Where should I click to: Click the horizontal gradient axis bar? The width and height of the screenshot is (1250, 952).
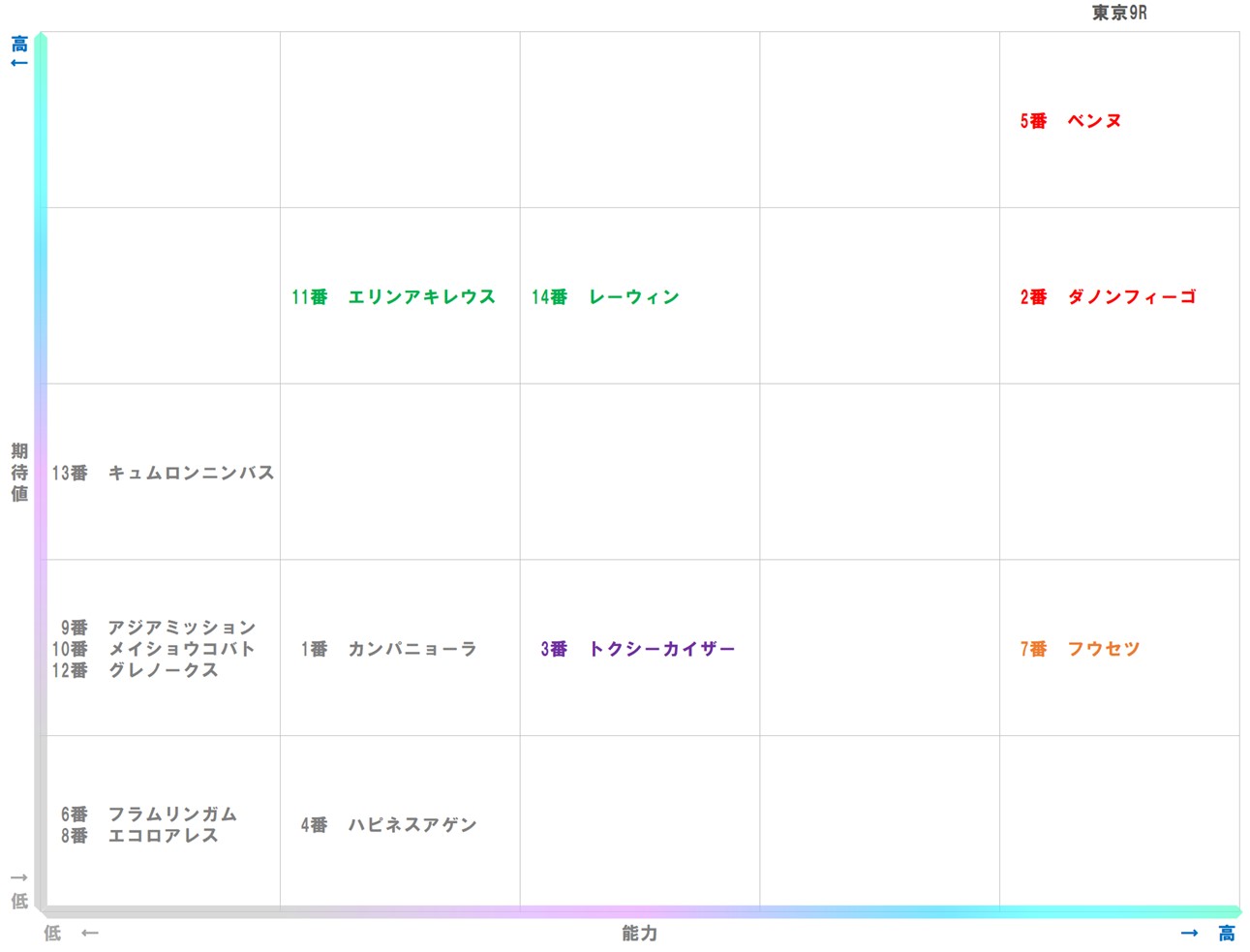coord(639,911)
